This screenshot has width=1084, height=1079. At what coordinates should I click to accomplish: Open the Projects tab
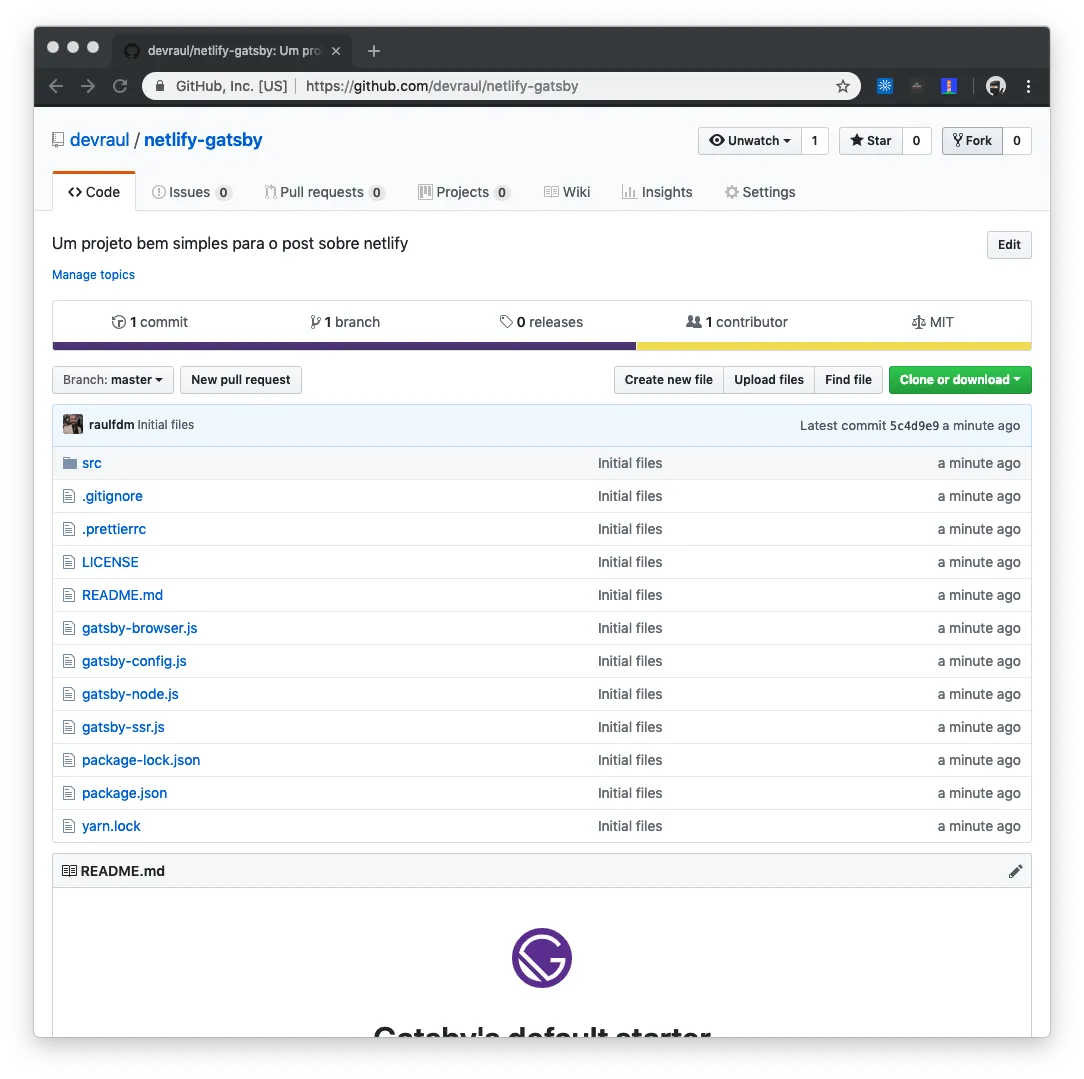(464, 192)
